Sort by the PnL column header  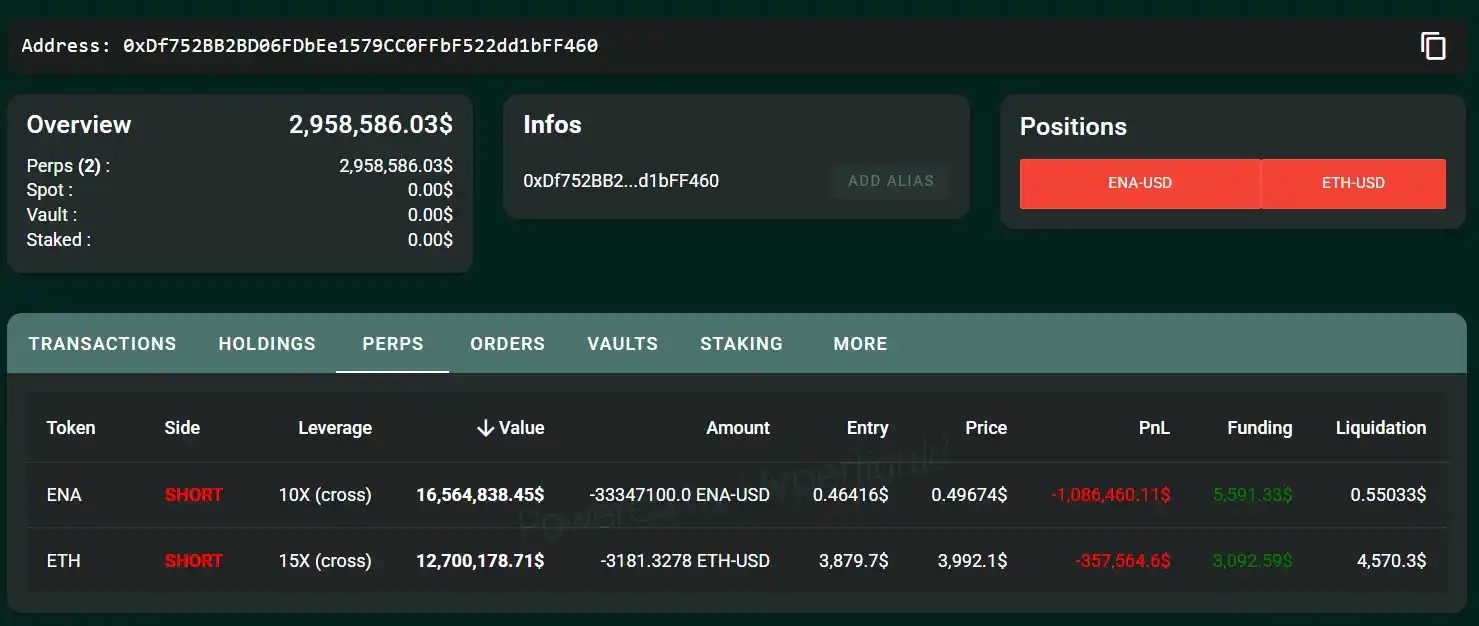tap(1153, 428)
